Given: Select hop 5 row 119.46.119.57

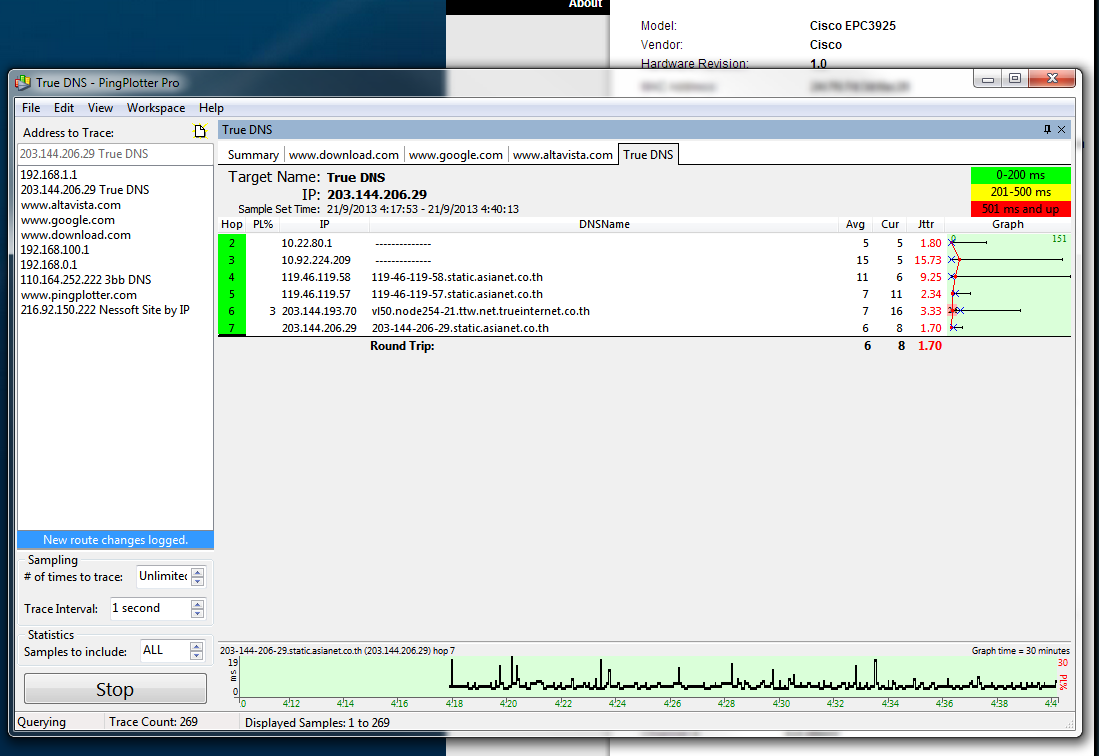Looking at the screenshot, I should point(644,294).
